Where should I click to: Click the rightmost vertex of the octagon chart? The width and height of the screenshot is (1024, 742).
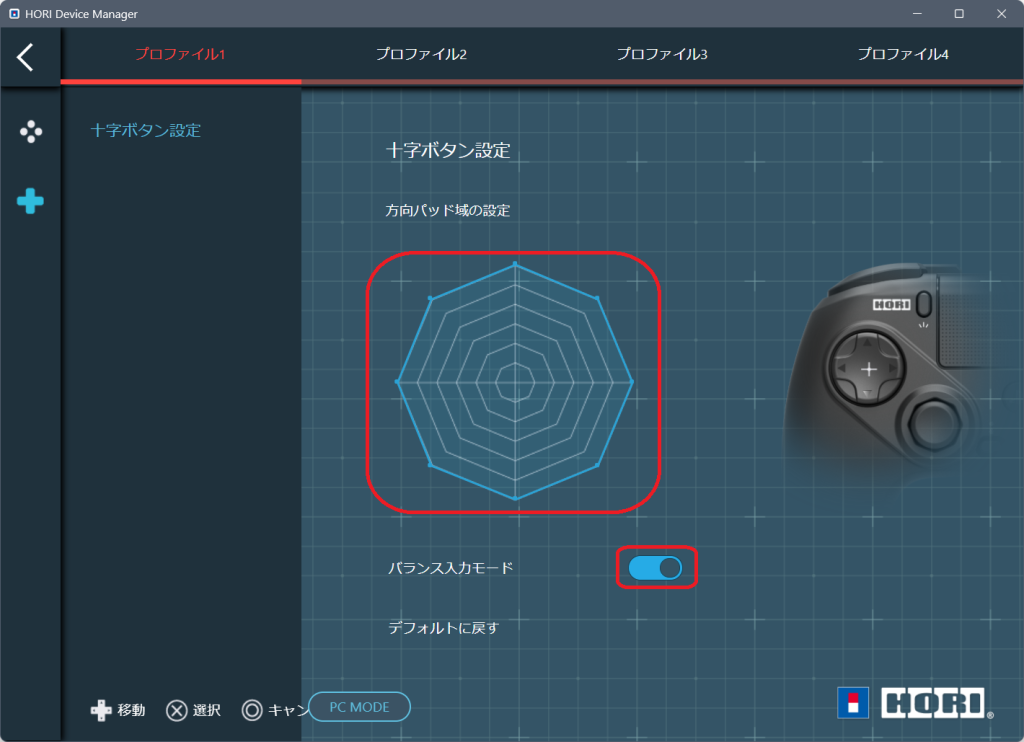coord(632,381)
